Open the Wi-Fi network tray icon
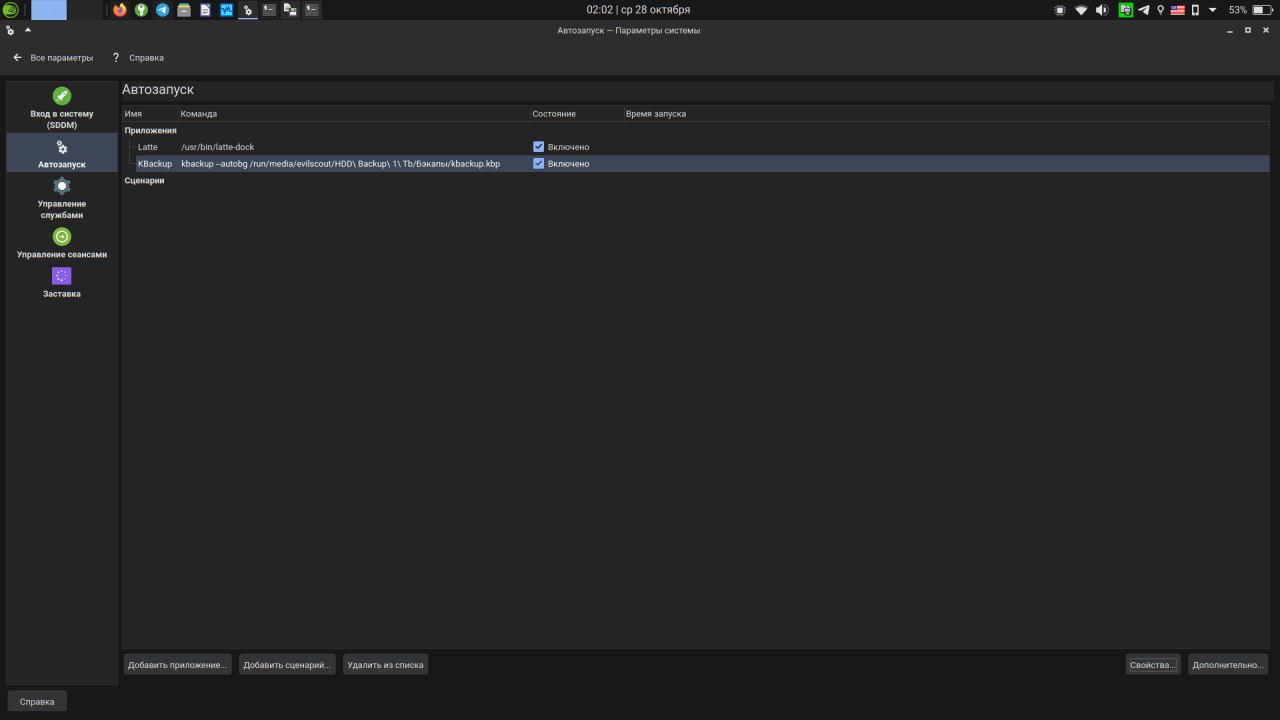This screenshot has width=1280, height=720. [1081, 10]
